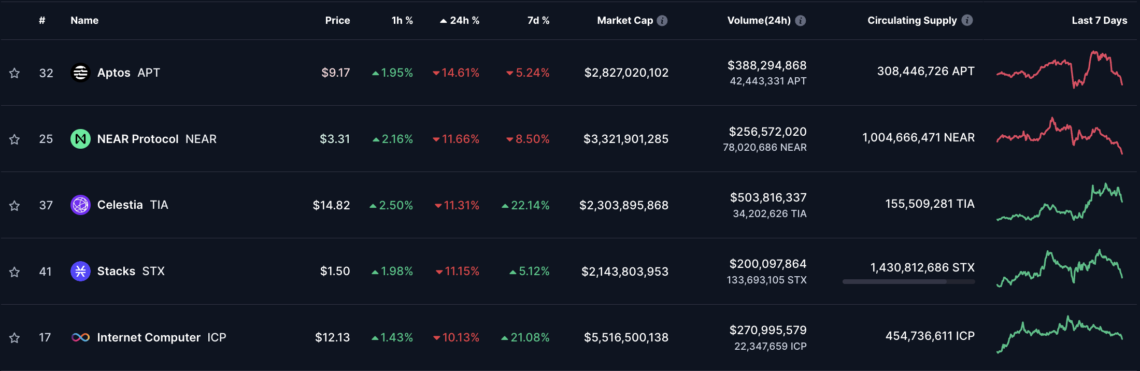This screenshot has width=1140, height=371.
Task: Open Aptos trading volume of $388,294,868
Action: point(766,65)
